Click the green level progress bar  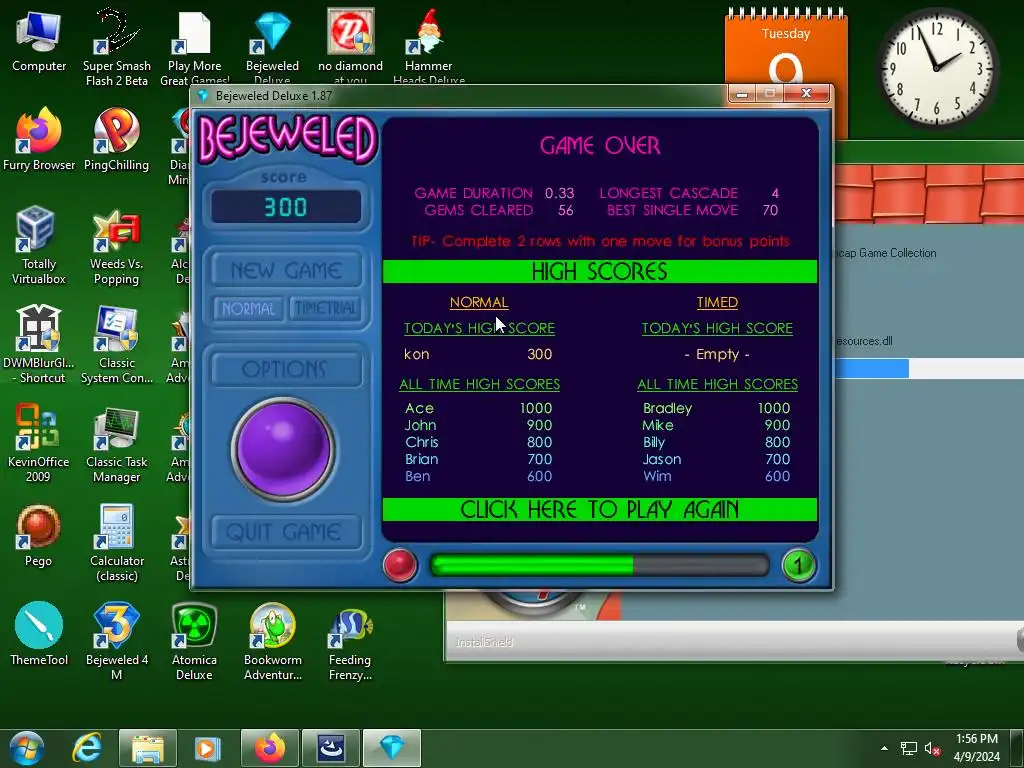[x=599, y=565]
